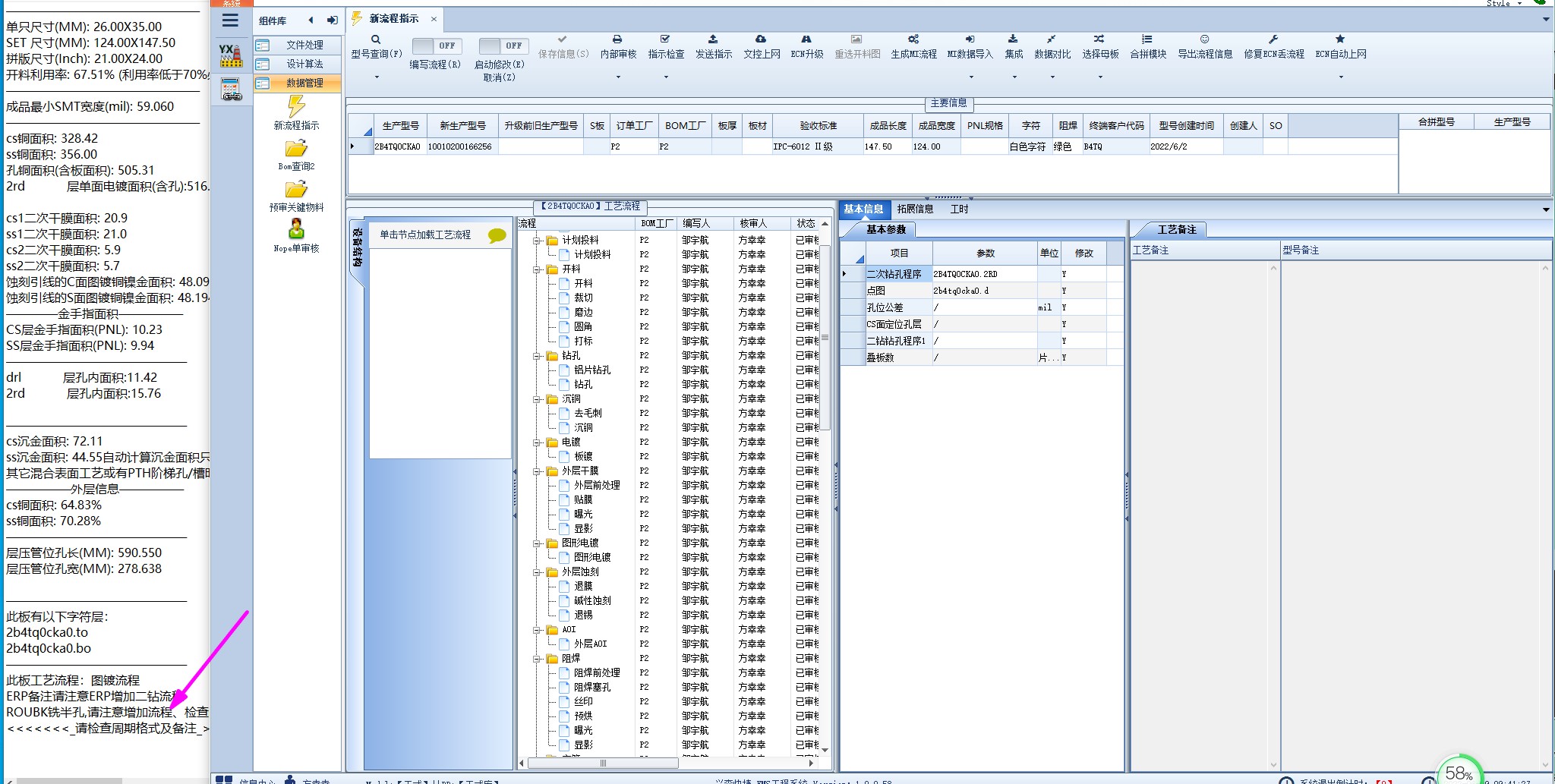Open 型号查询(F) search tool

pos(375,39)
